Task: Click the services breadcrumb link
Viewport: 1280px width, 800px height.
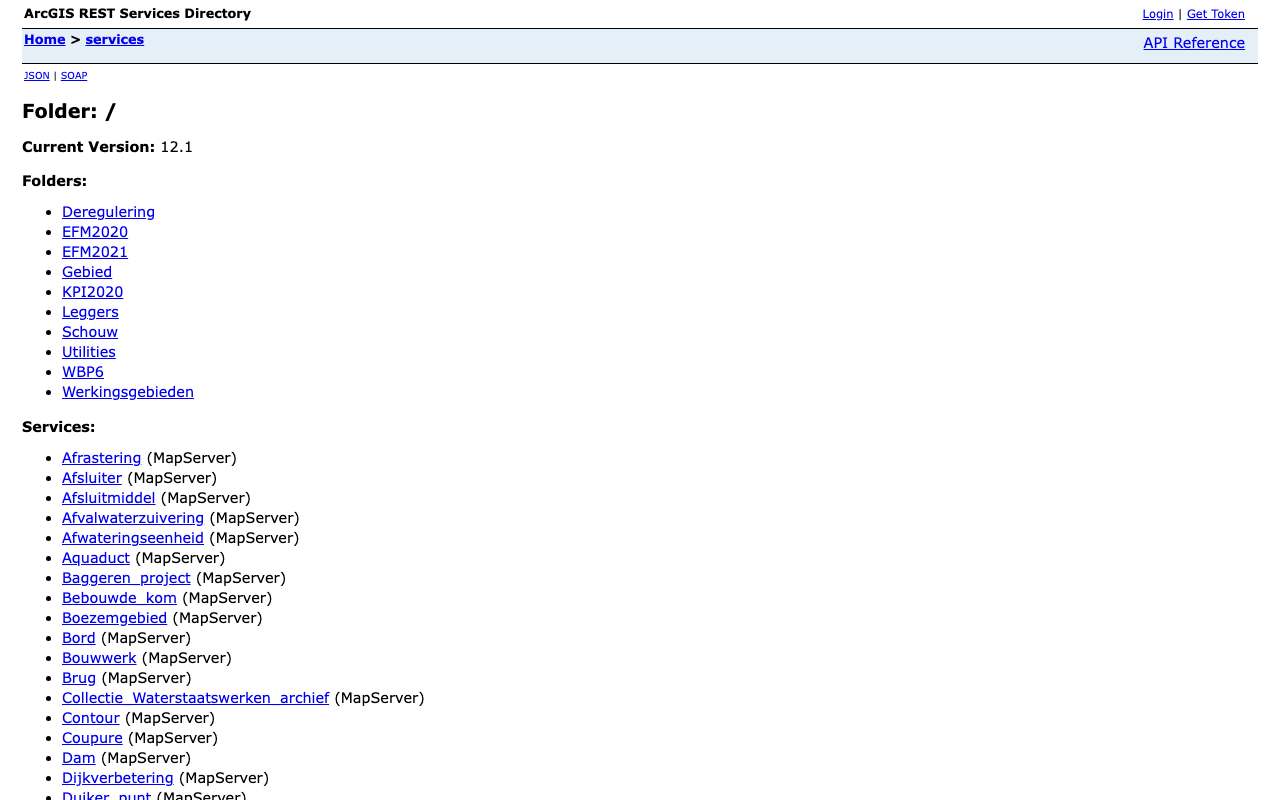Action: (115, 40)
